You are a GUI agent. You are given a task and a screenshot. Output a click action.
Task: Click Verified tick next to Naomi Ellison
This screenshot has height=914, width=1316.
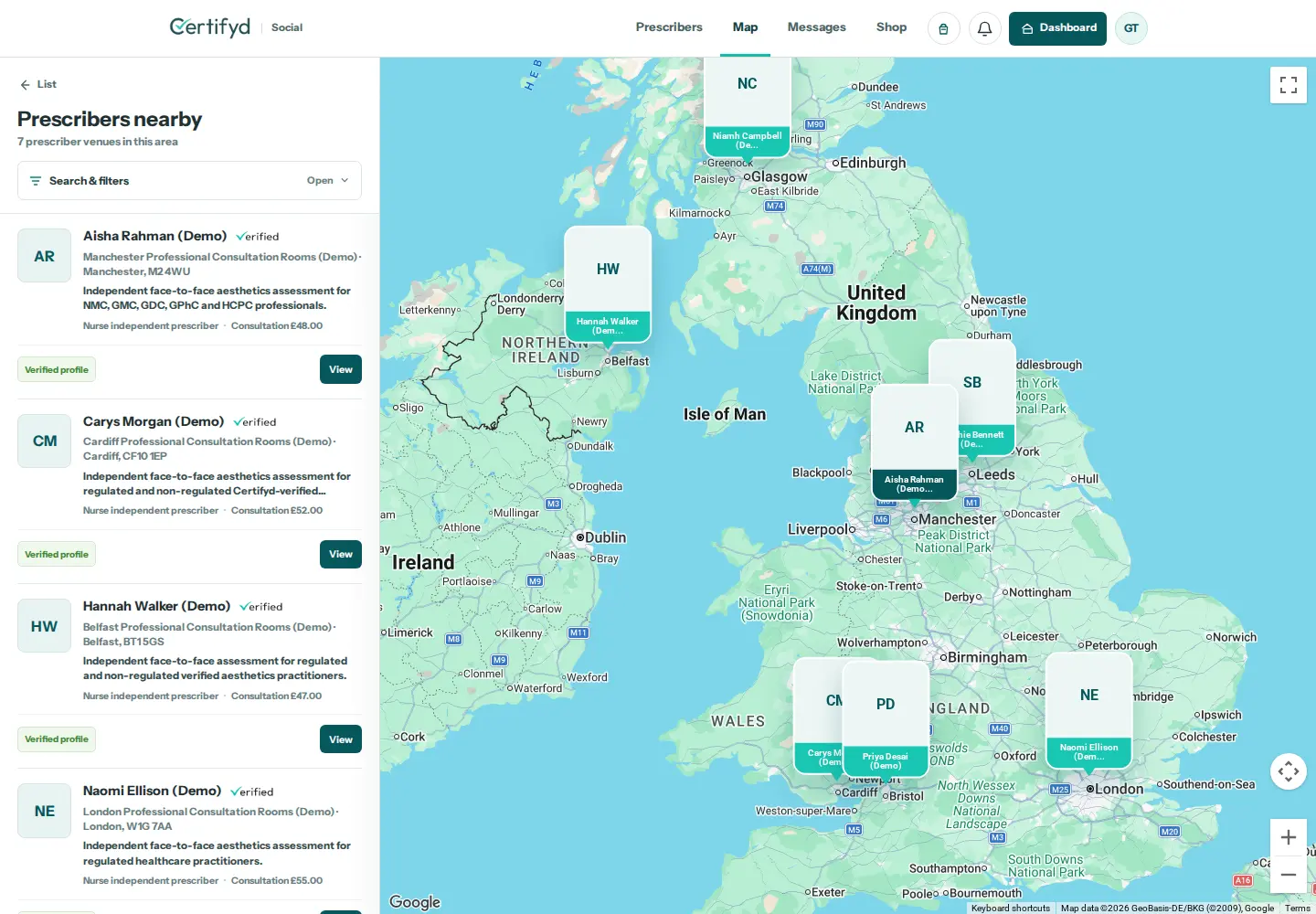[252, 792]
